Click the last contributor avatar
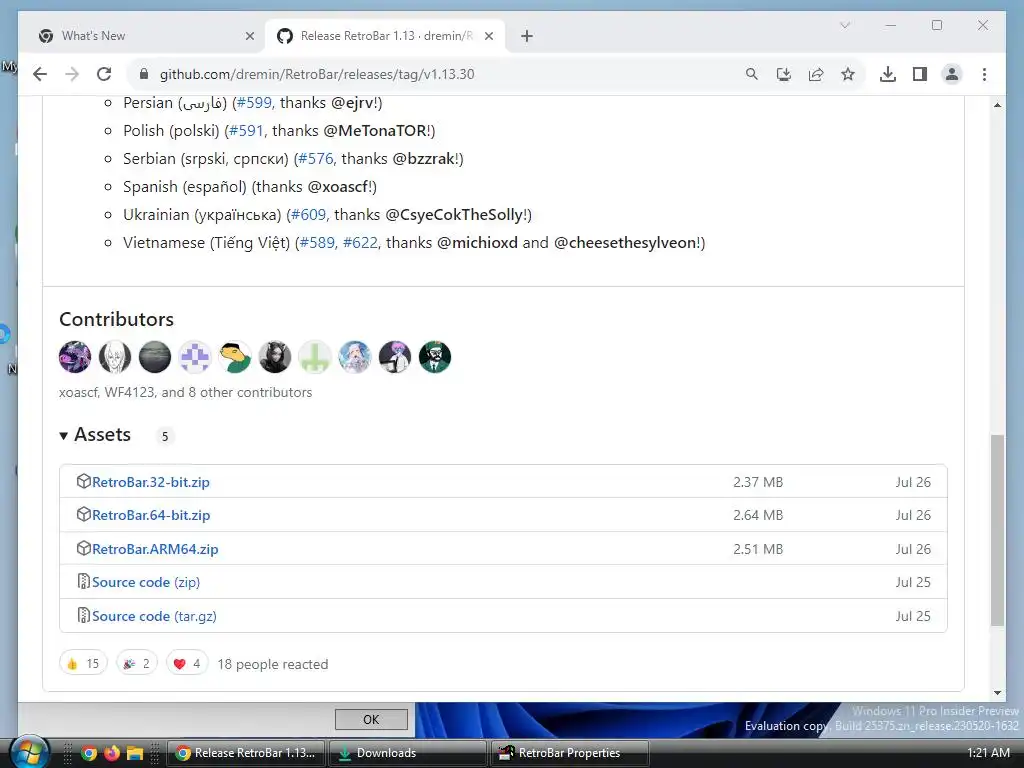Viewport: 1024px width, 768px height. click(x=435, y=357)
